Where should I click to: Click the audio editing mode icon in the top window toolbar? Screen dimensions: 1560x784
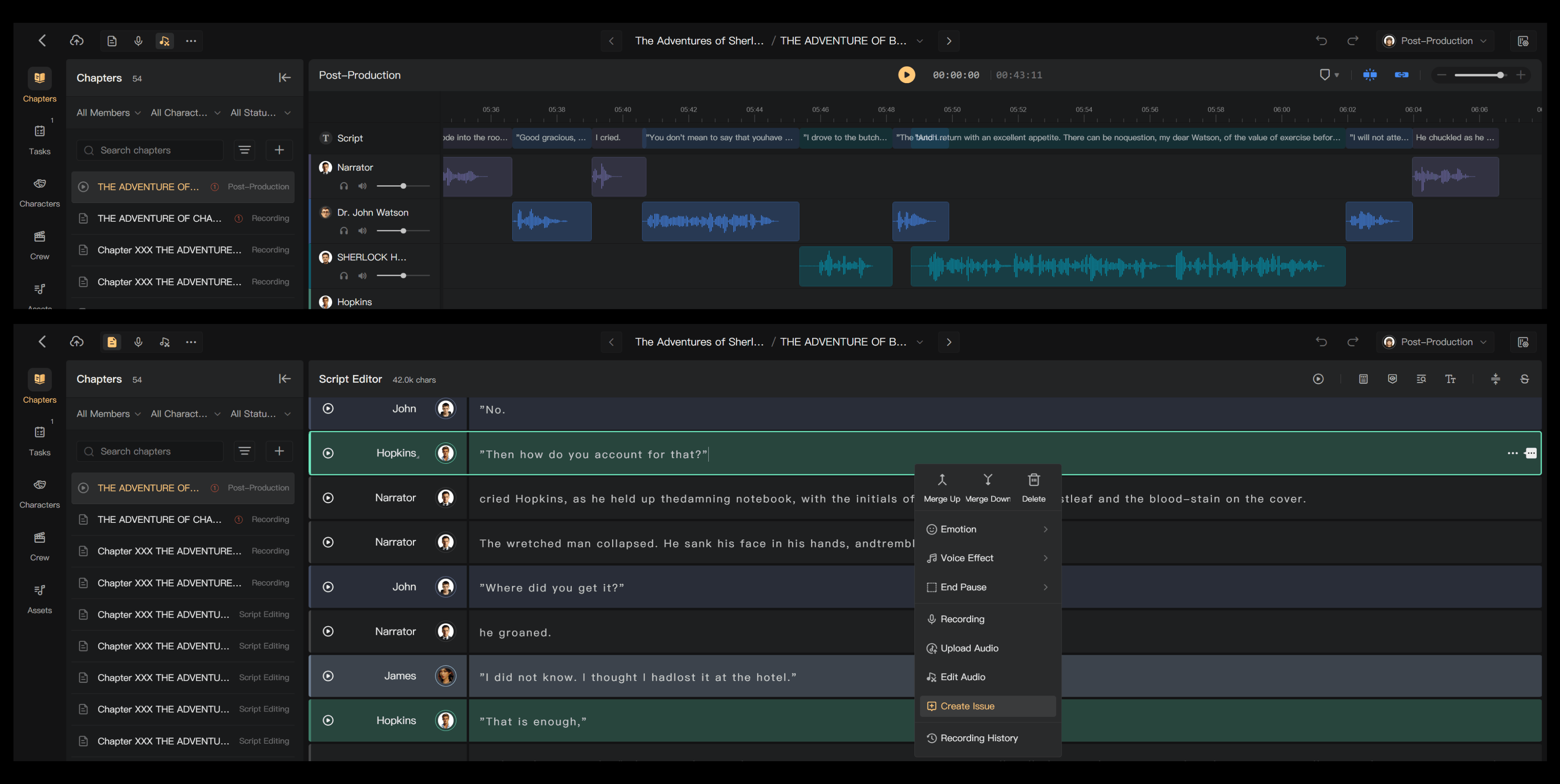coord(165,41)
